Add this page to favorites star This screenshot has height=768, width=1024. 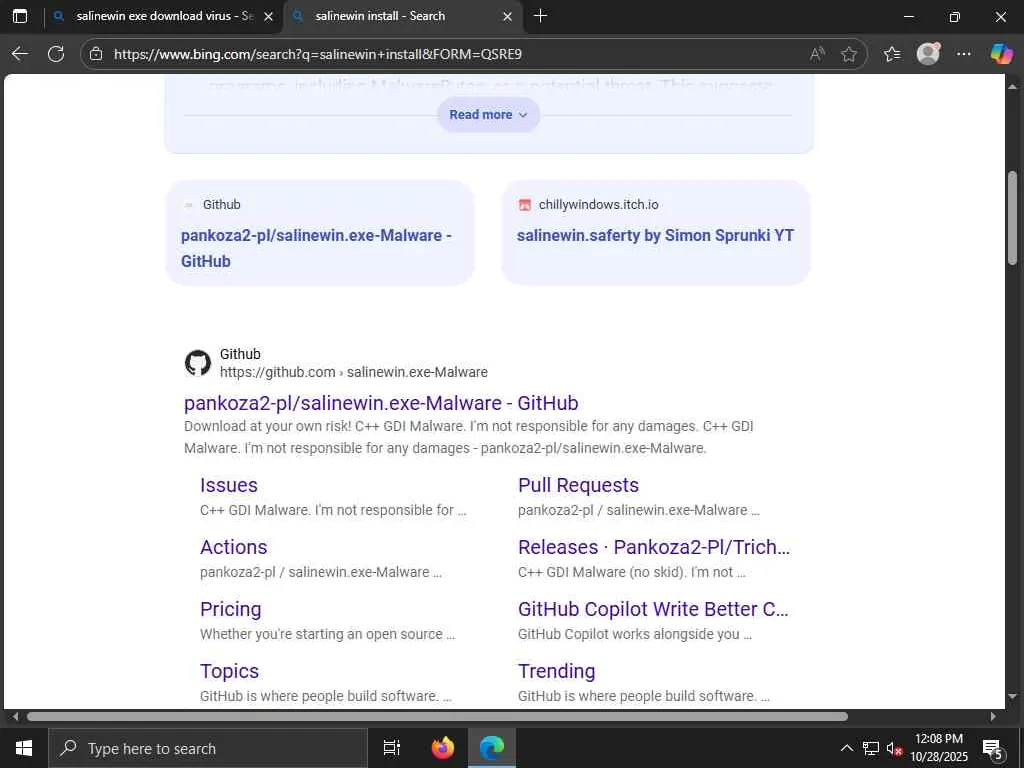point(849,54)
